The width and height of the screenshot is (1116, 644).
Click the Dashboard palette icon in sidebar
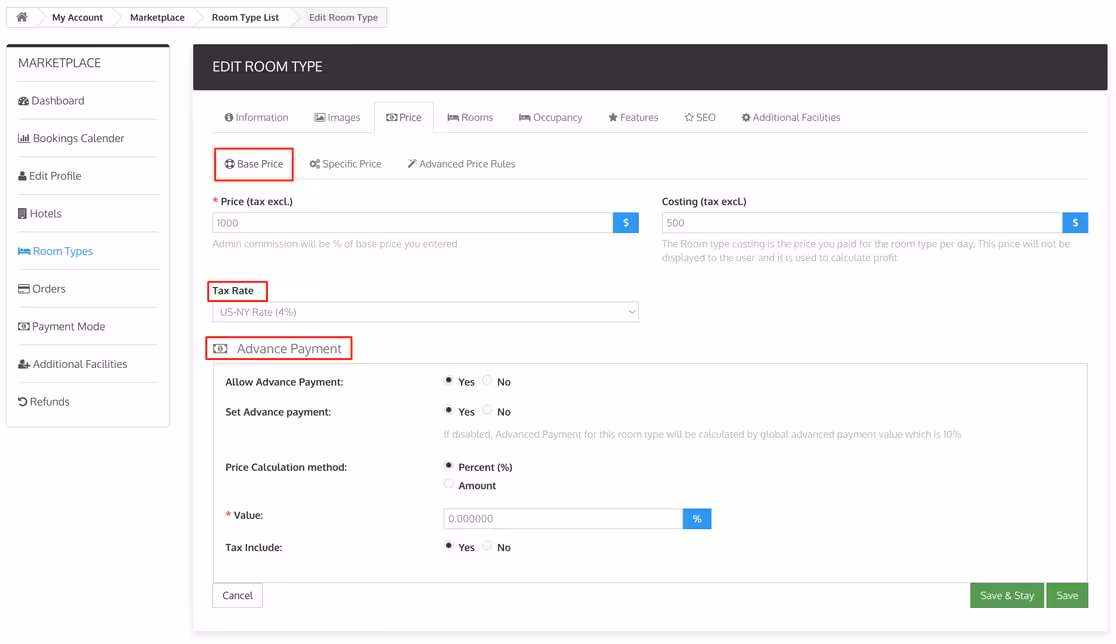point(23,101)
